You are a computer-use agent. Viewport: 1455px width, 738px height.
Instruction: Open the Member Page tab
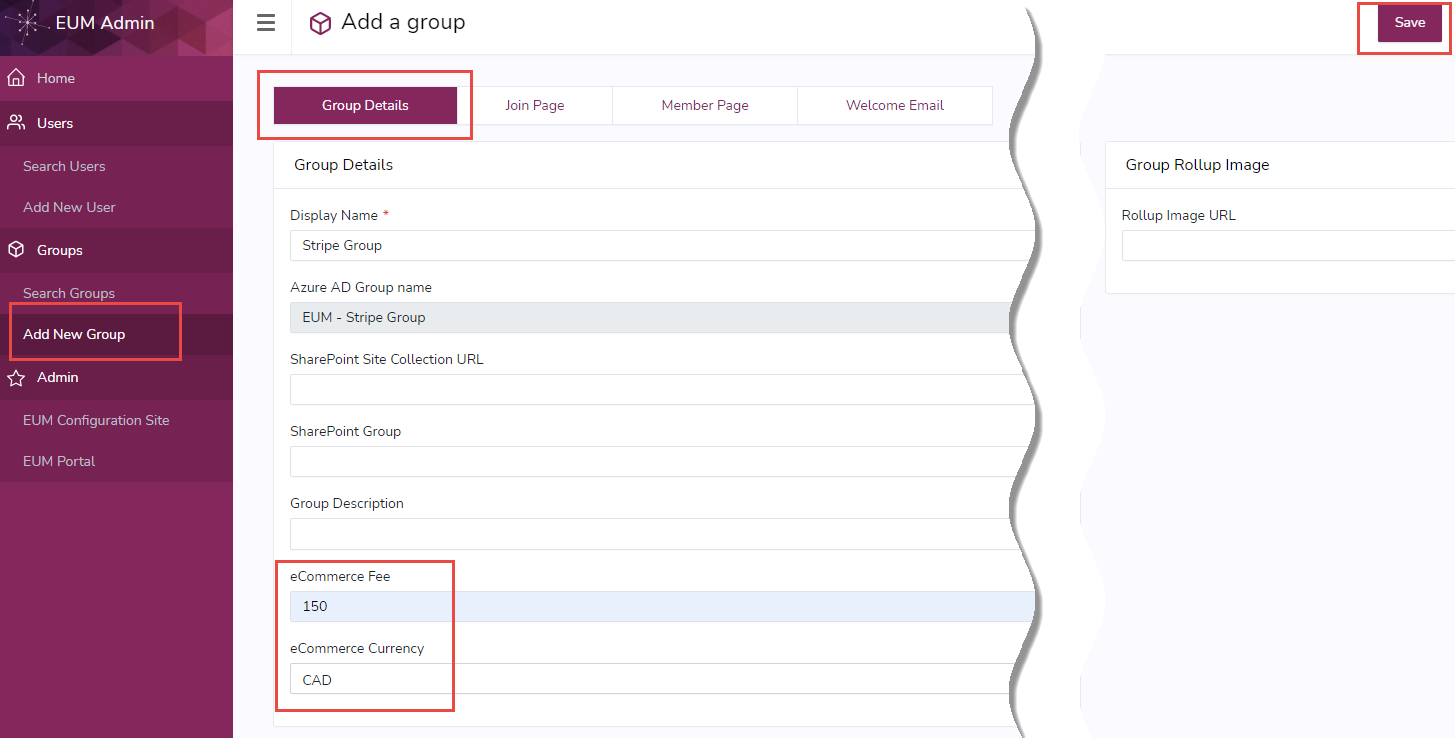[704, 105]
